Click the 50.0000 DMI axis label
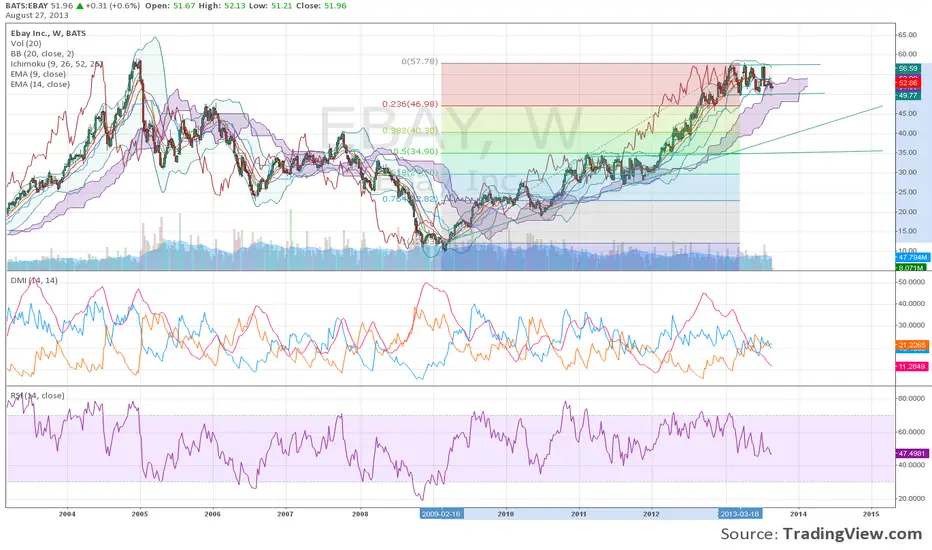The width and height of the screenshot is (932, 550). 911,282
